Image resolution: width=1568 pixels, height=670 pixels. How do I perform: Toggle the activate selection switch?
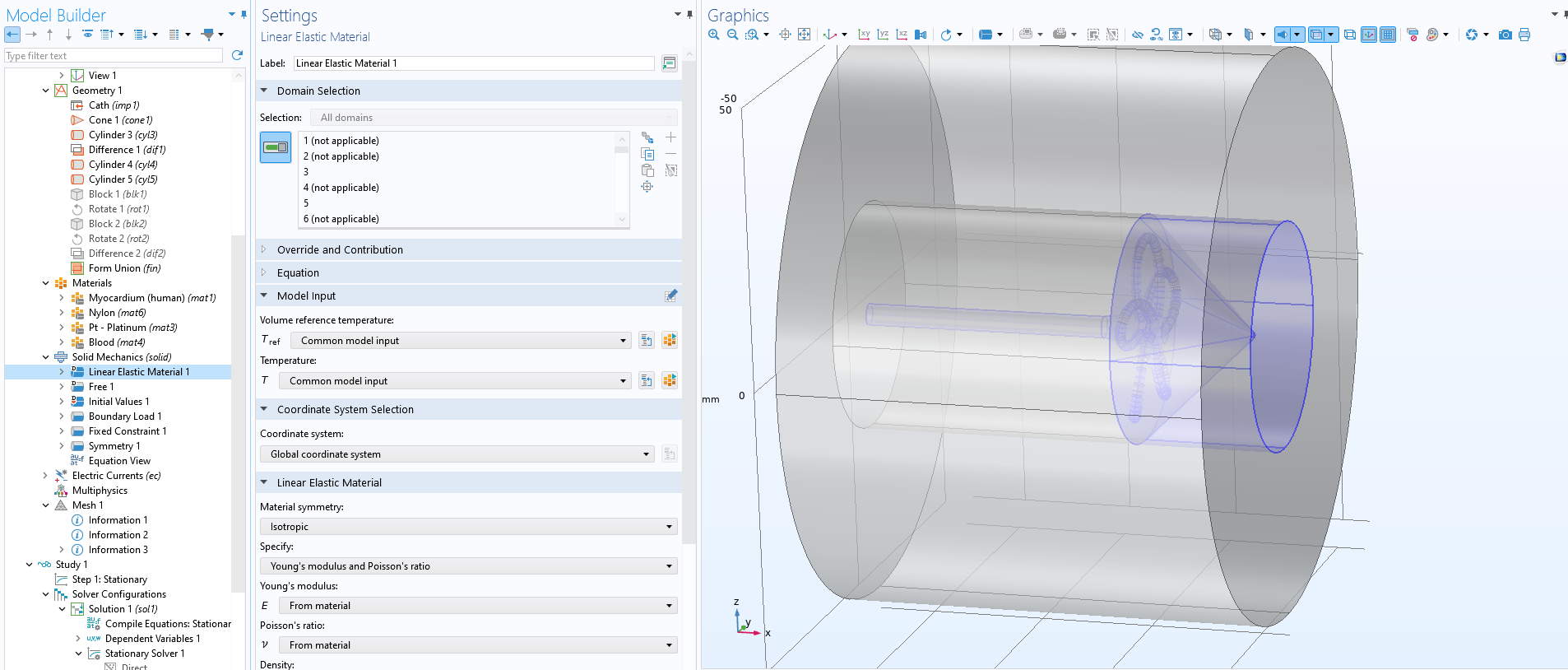(x=276, y=147)
